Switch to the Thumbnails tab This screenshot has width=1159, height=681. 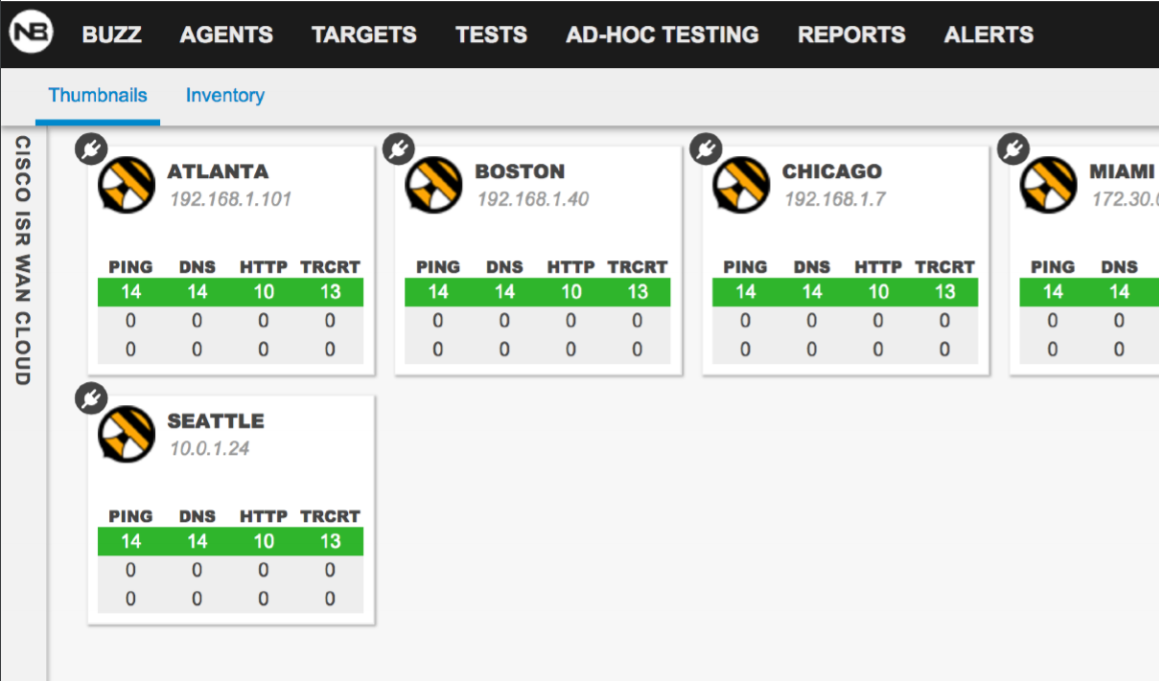tap(98, 95)
